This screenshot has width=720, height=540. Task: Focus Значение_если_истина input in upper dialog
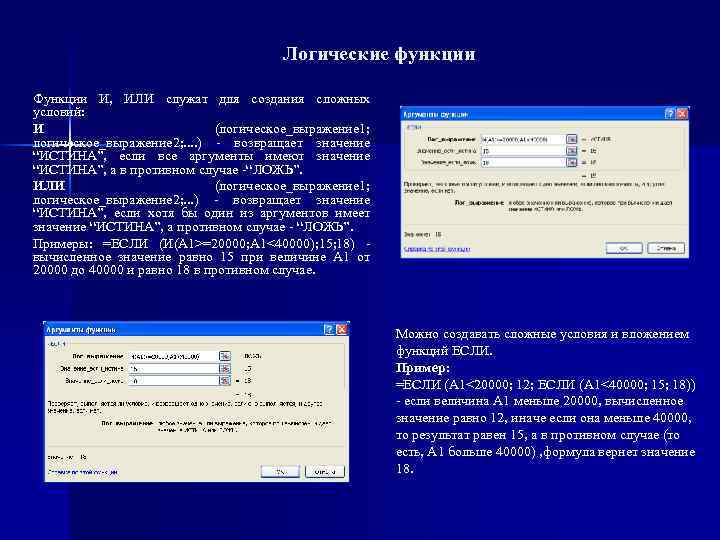(x=523, y=151)
